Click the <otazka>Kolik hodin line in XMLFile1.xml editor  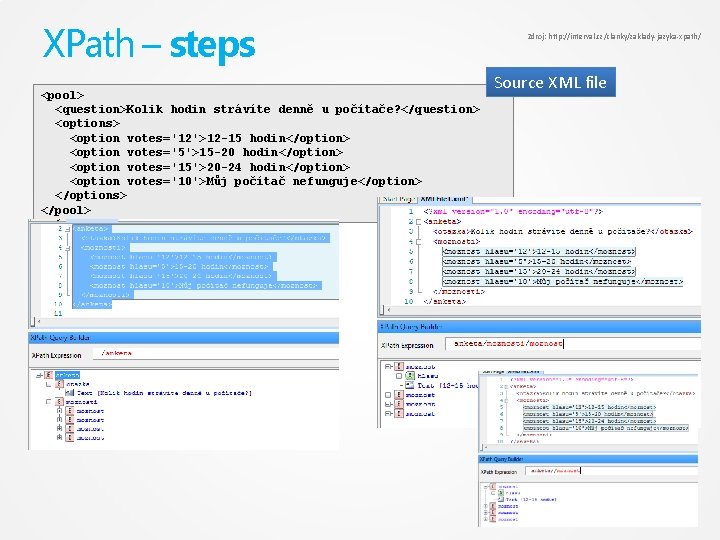tap(562, 231)
